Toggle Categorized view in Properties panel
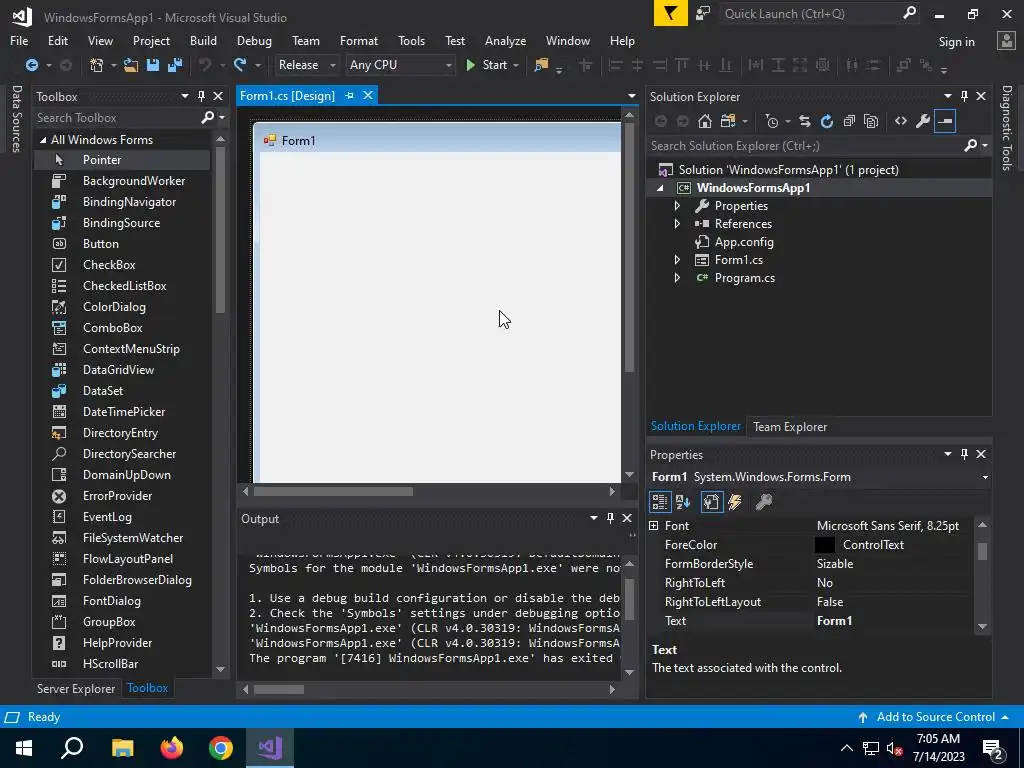This screenshot has height=768, width=1024. 660,502
